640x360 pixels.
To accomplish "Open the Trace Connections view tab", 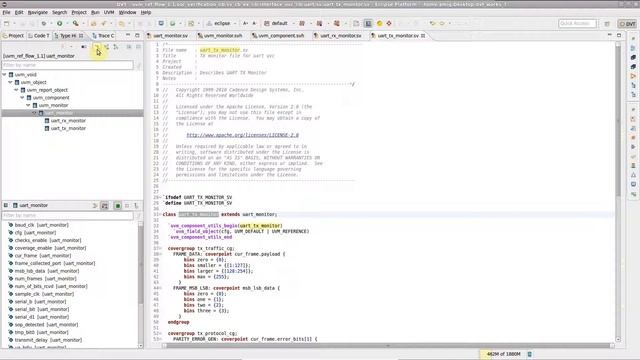I will pyautogui.click(x=104, y=36).
